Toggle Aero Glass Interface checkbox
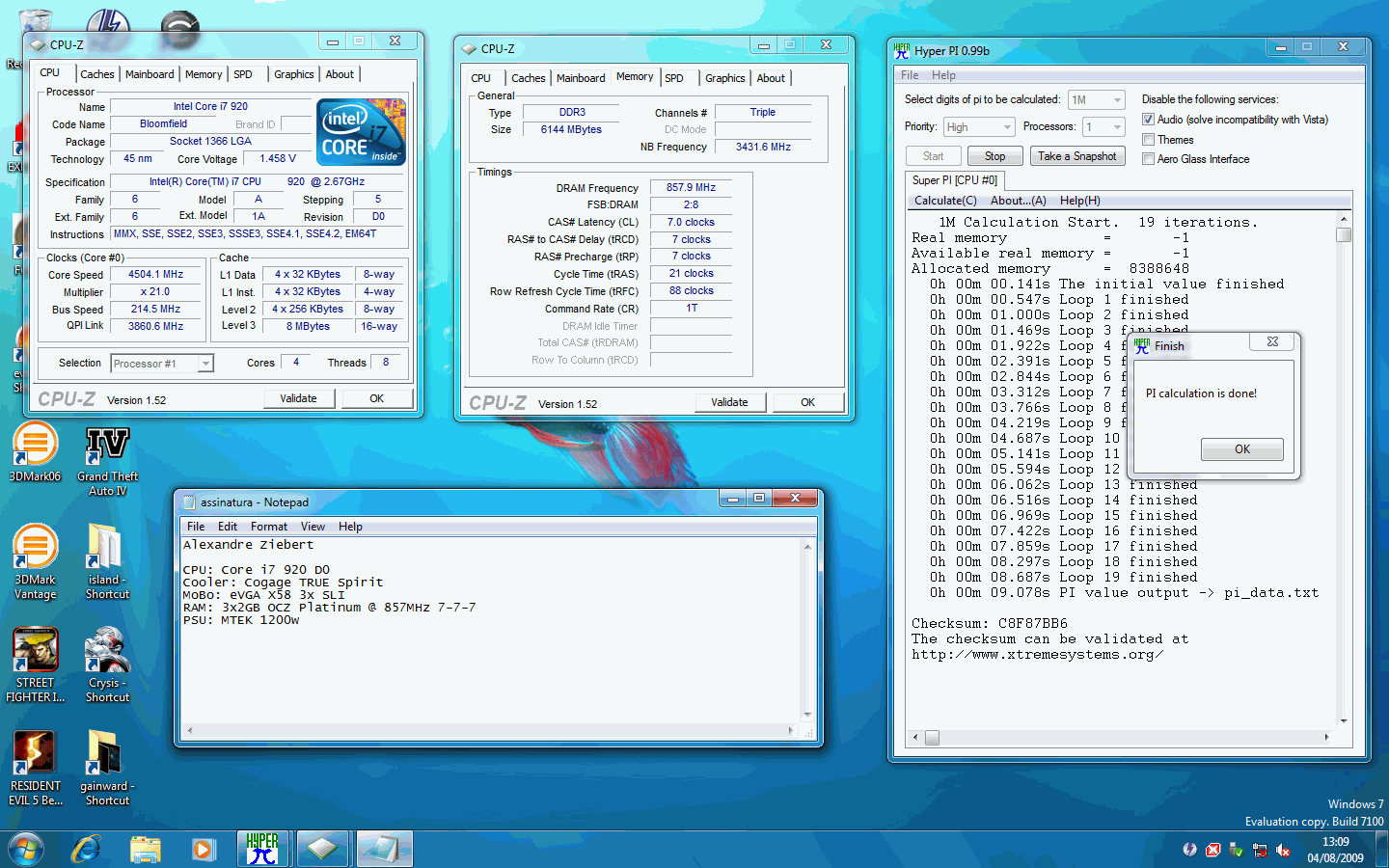Screen dimensions: 1389x868 [1148, 159]
